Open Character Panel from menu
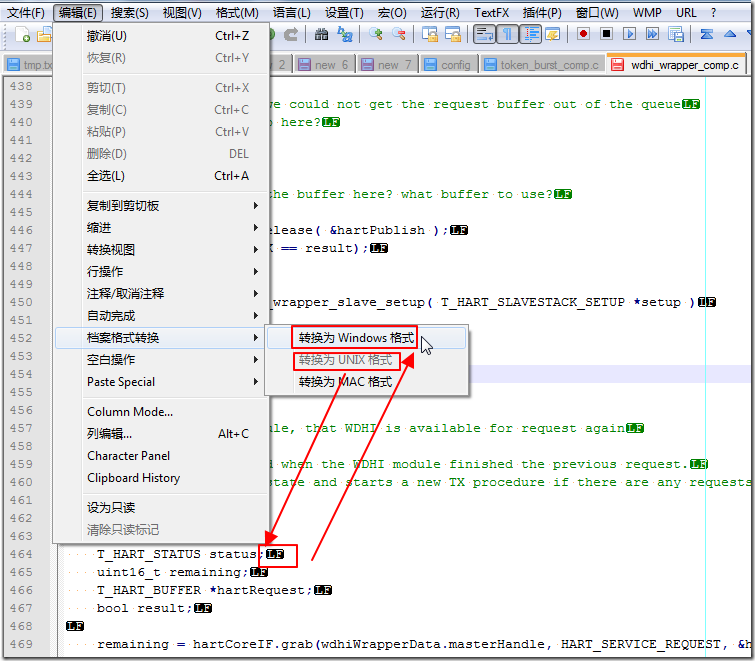The height and width of the screenshot is (661, 755). pyautogui.click(x=162, y=455)
